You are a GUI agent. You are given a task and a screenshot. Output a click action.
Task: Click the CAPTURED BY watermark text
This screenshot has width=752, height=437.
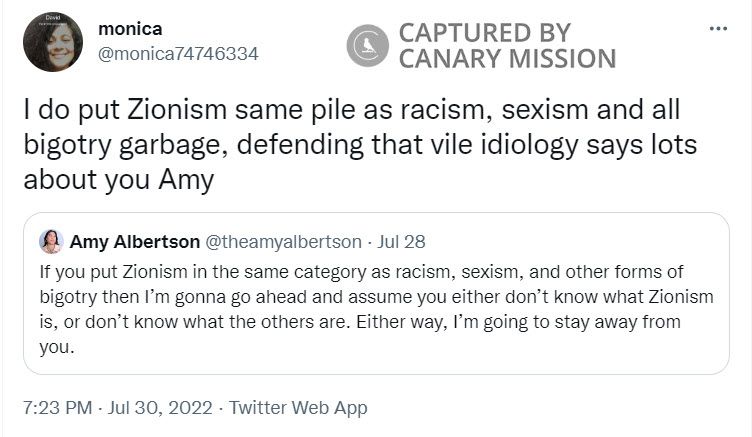tap(484, 32)
